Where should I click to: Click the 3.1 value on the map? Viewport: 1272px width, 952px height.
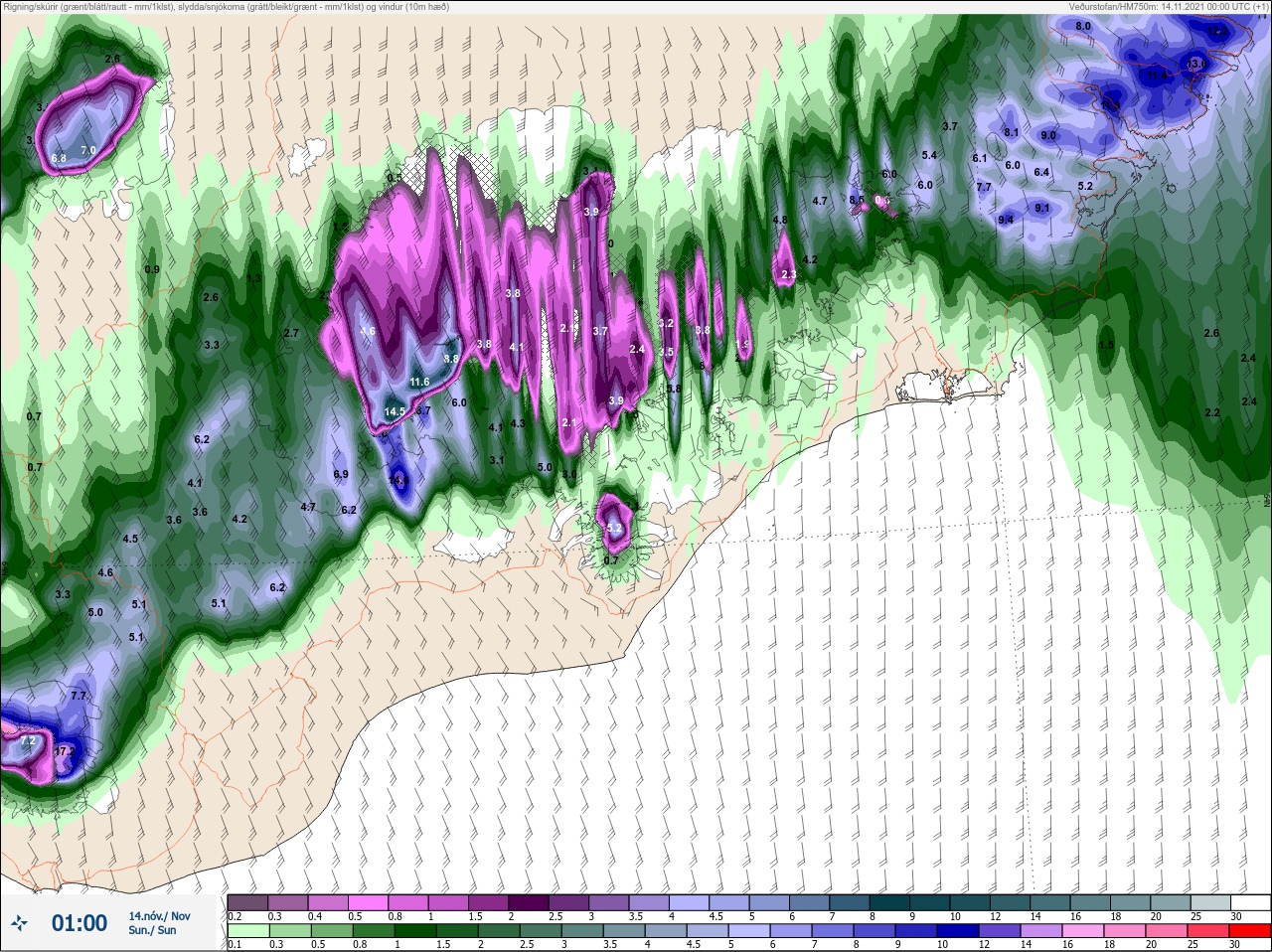point(497,460)
